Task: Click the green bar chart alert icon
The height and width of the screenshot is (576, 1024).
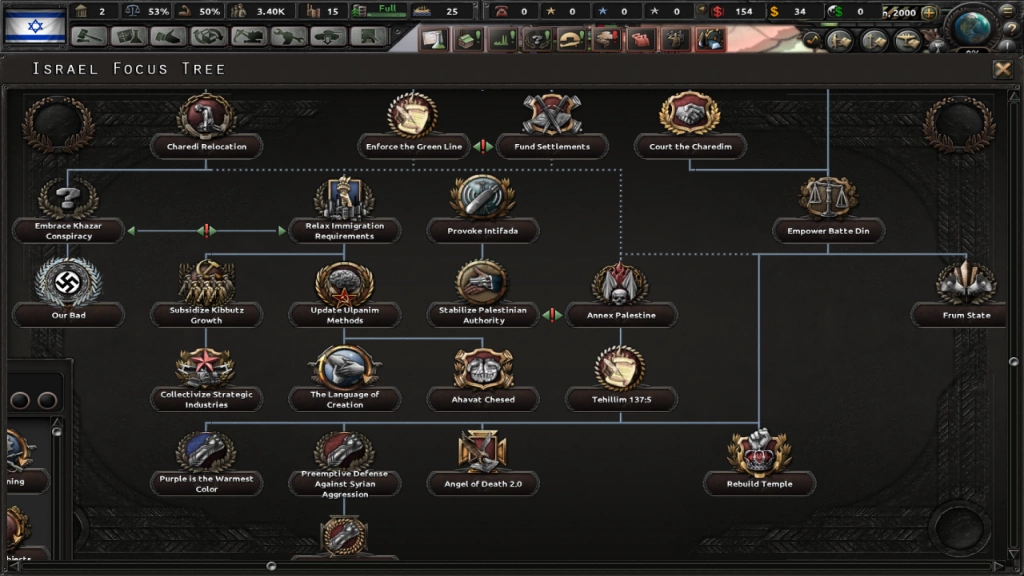Action: pos(504,40)
